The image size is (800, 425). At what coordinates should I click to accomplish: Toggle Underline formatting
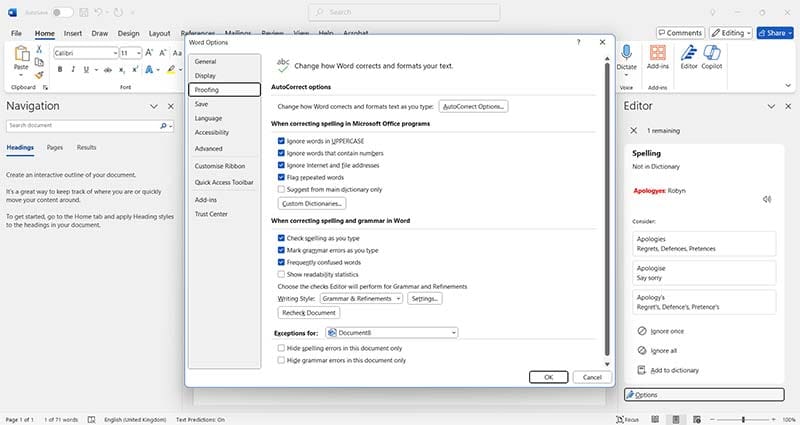click(x=86, y=69)
